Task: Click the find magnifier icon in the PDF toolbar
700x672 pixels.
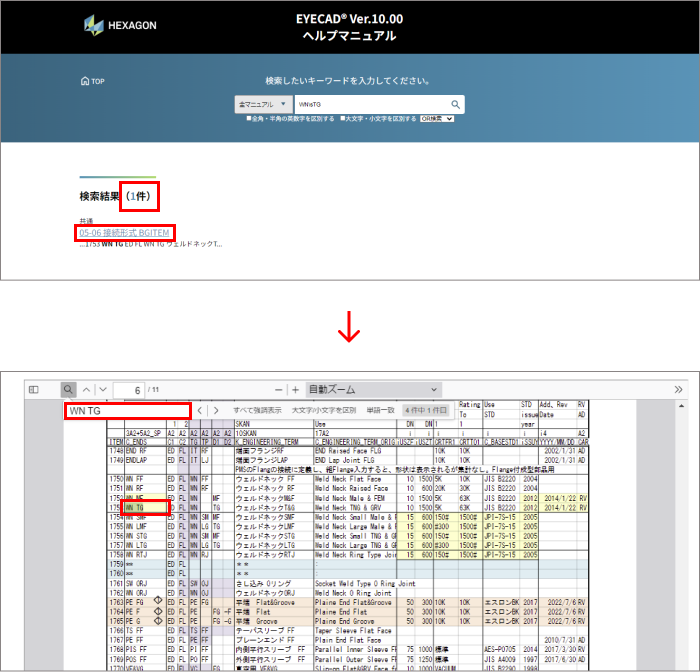Action: (68, 390)
